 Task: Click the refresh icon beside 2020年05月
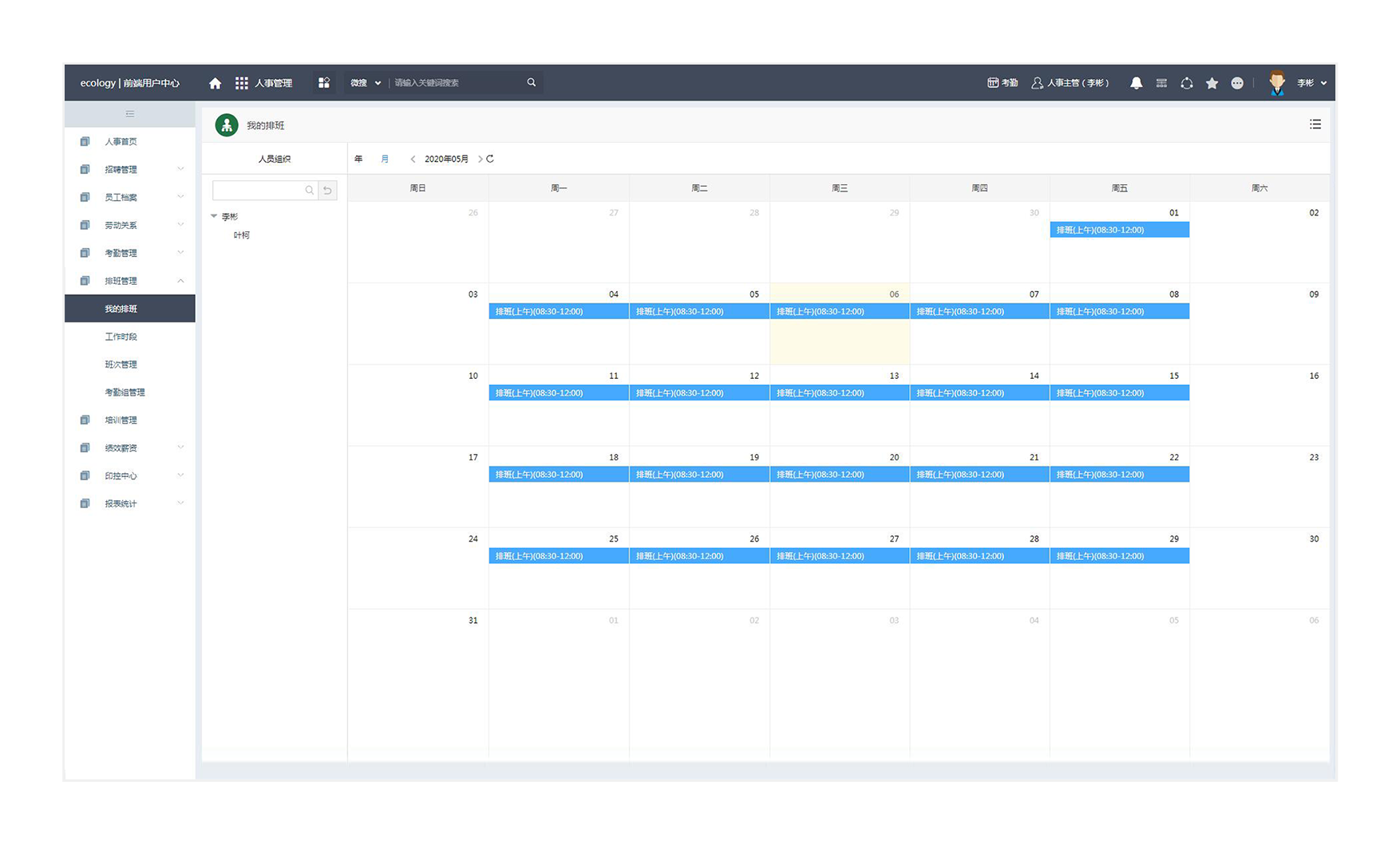click(x=490, y=159)
